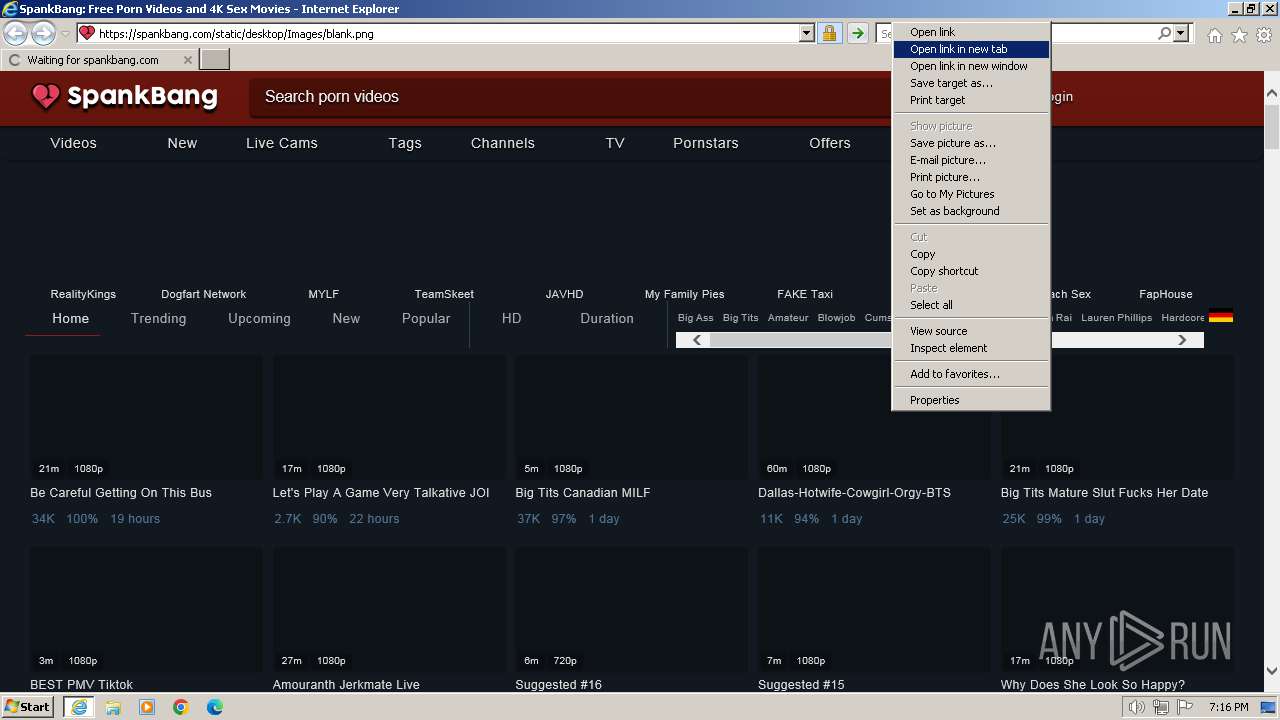
Task: Click the Internet Explorer Forward arrow button
Action: 43,34
